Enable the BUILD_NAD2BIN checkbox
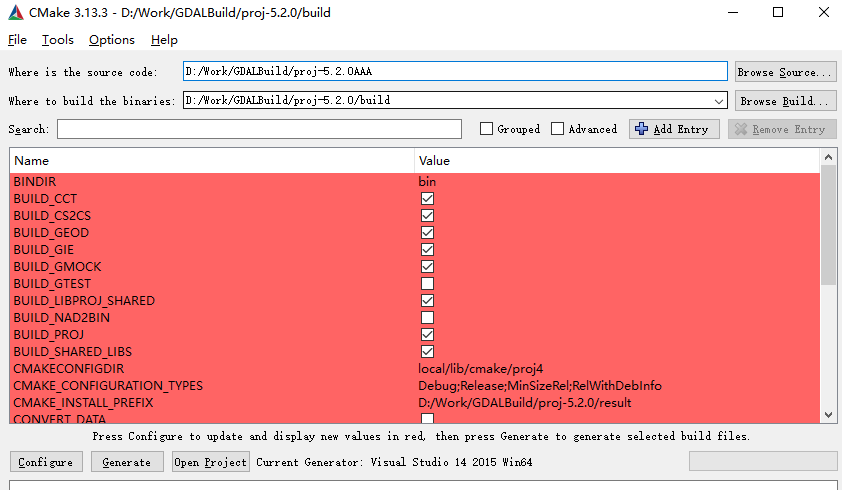This screenshot has width=842, height=490. click(x=427, y=318)
